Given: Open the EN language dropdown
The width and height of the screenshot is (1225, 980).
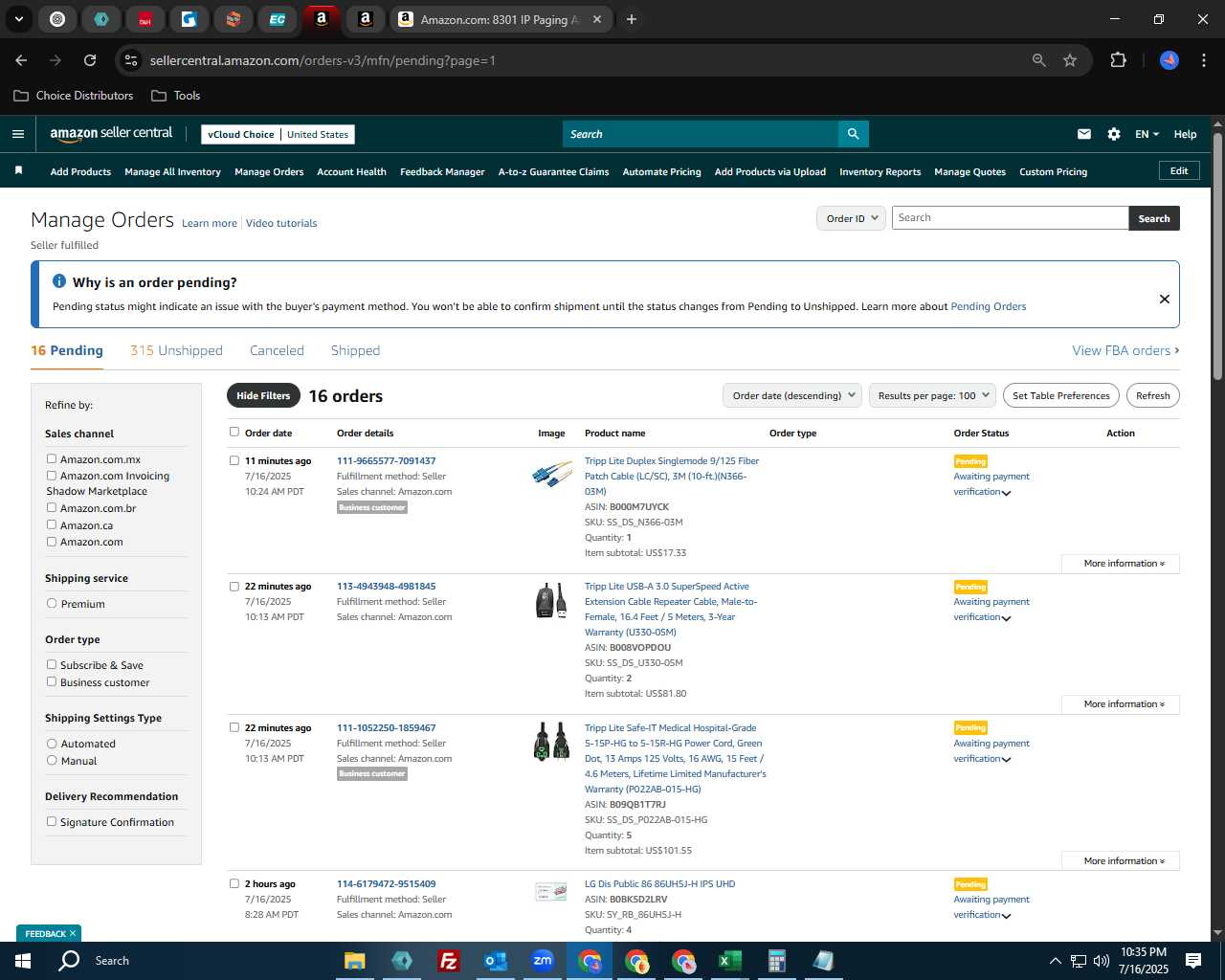Looking at the screenshot, I should pos(1147,134).
